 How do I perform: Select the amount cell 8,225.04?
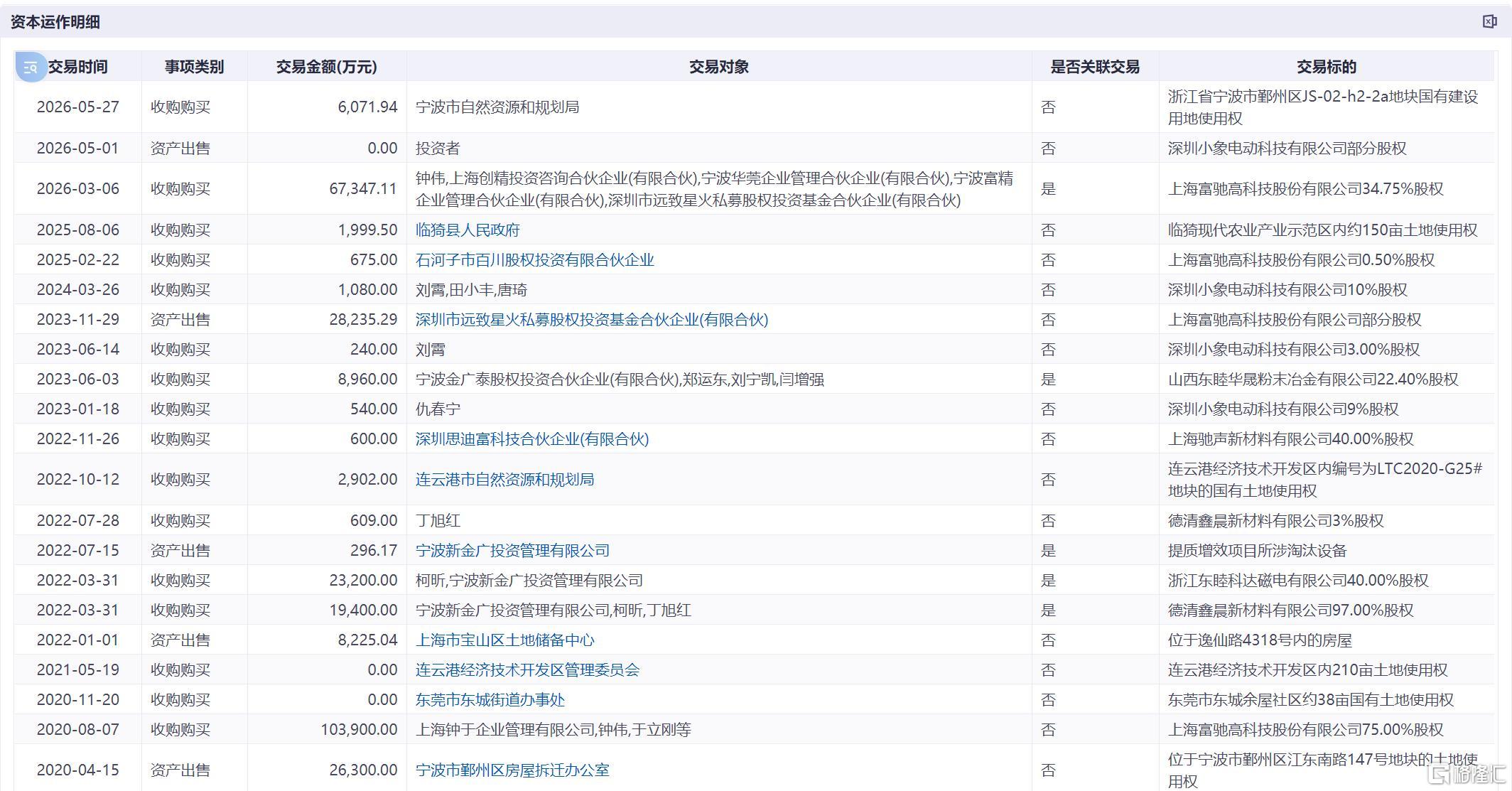click(x=367, y=640)
